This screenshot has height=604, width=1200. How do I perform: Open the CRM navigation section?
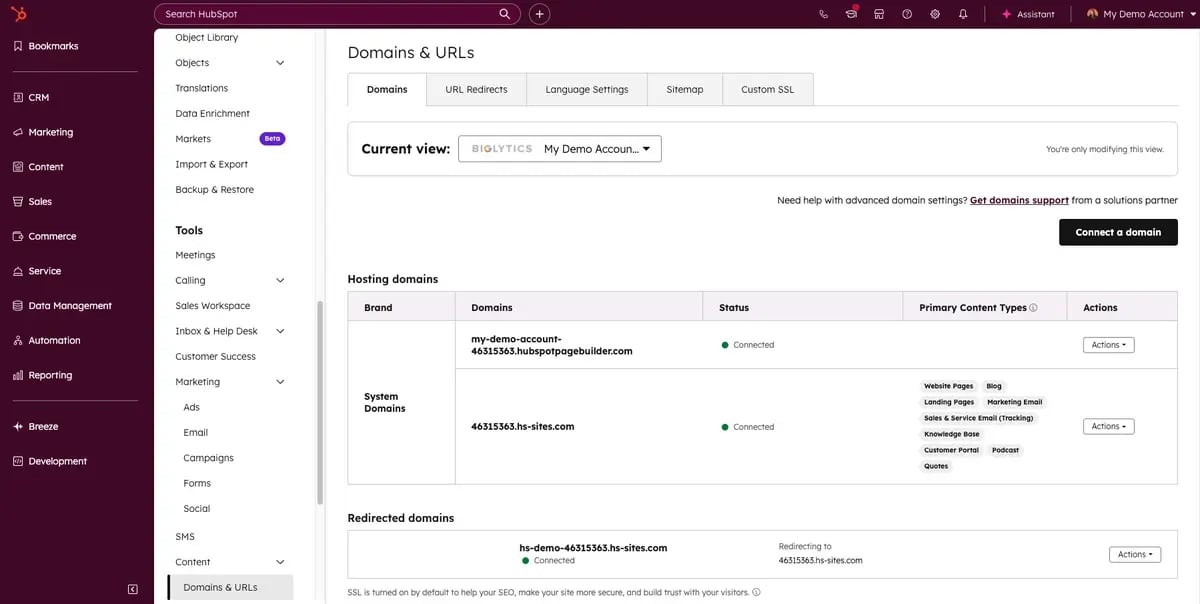pos(31,97)
